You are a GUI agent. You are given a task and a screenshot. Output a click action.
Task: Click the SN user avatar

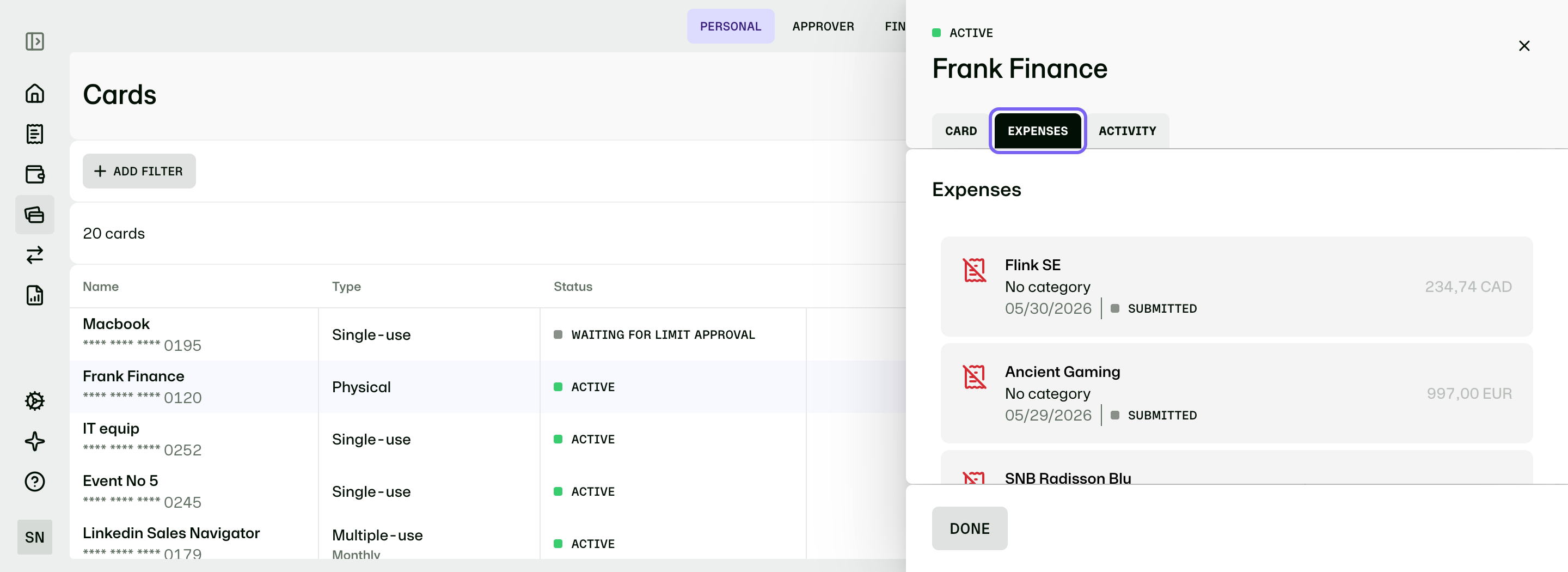click(35, 537)
